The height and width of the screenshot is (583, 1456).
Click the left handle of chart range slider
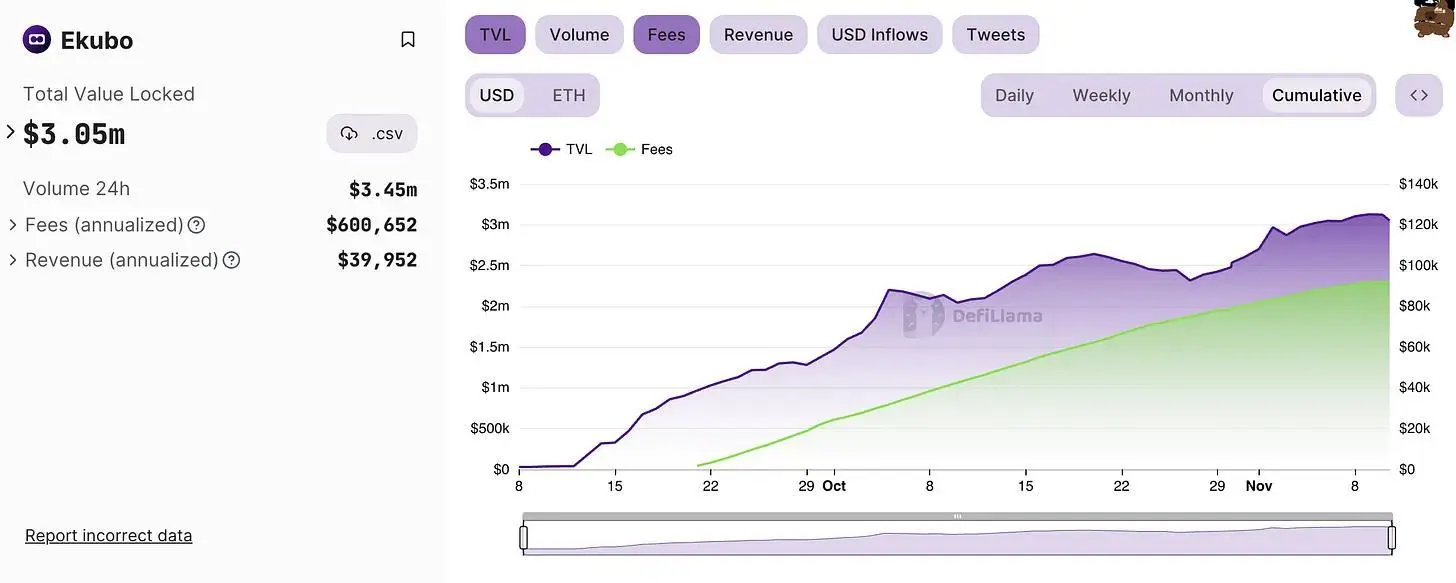(x=523, y=538)
